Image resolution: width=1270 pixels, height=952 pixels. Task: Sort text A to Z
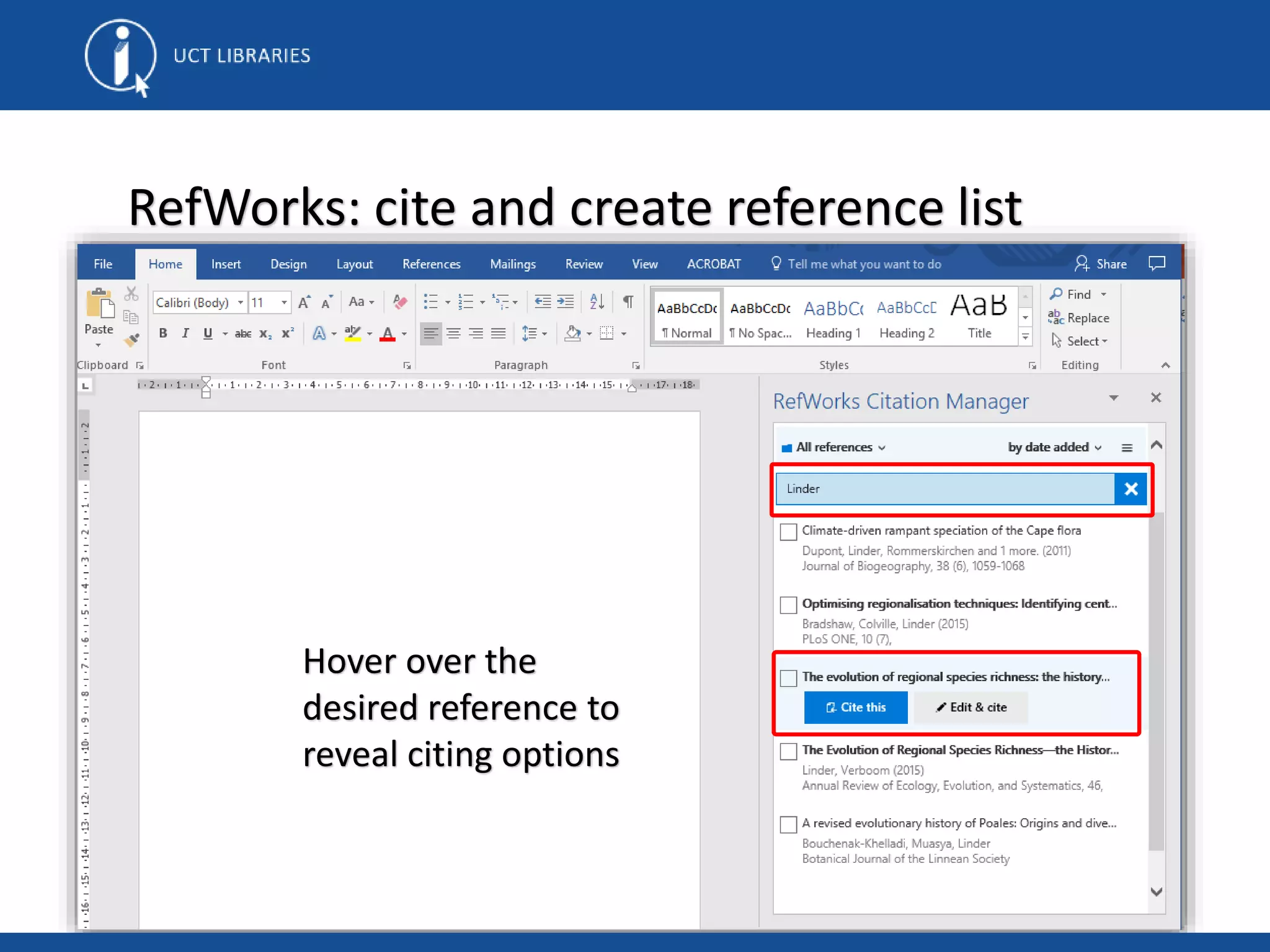coord(597,302)
